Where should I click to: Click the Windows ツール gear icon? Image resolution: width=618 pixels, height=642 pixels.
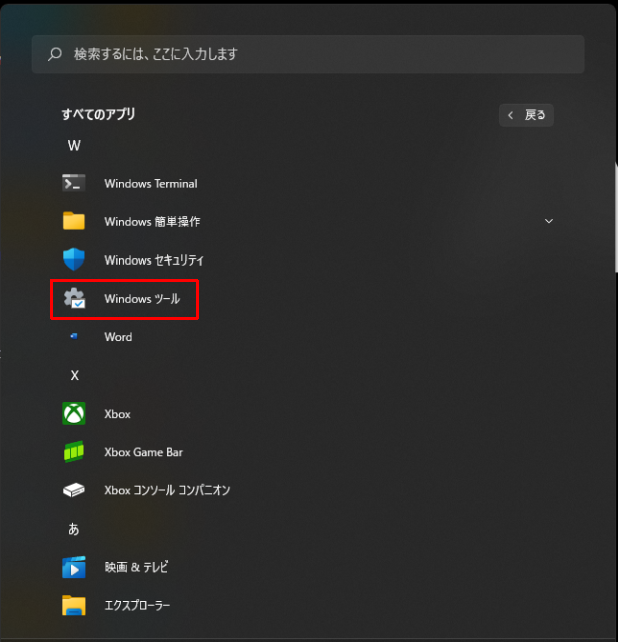(74, 298)
